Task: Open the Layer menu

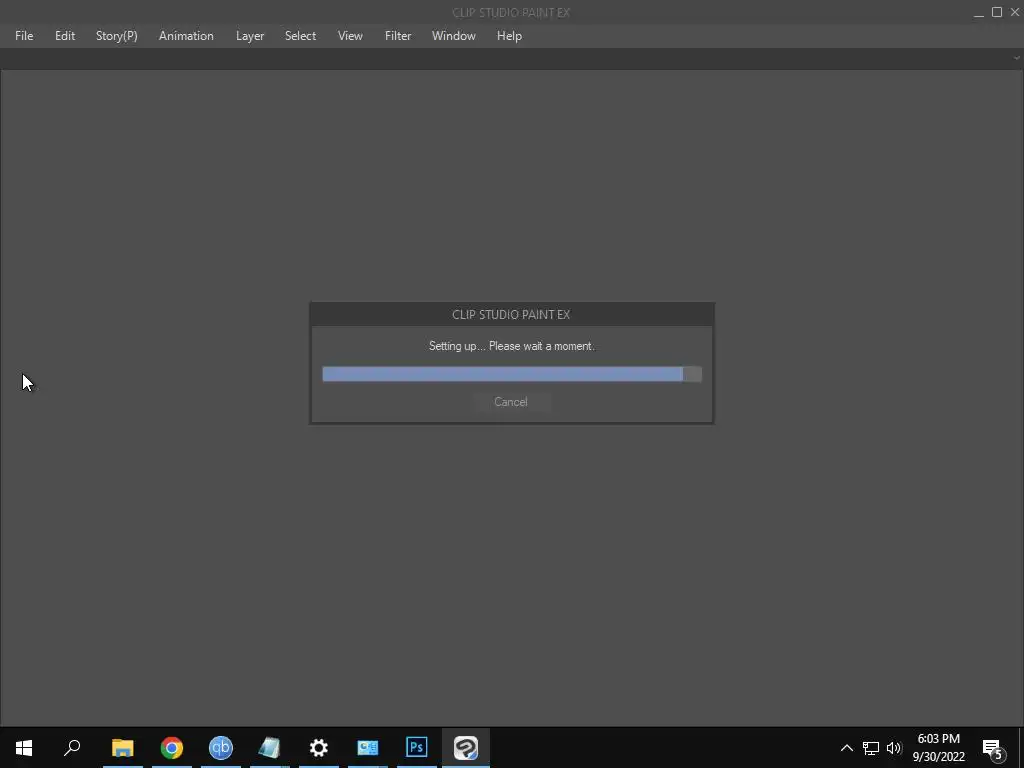Action: pos(250,36)
